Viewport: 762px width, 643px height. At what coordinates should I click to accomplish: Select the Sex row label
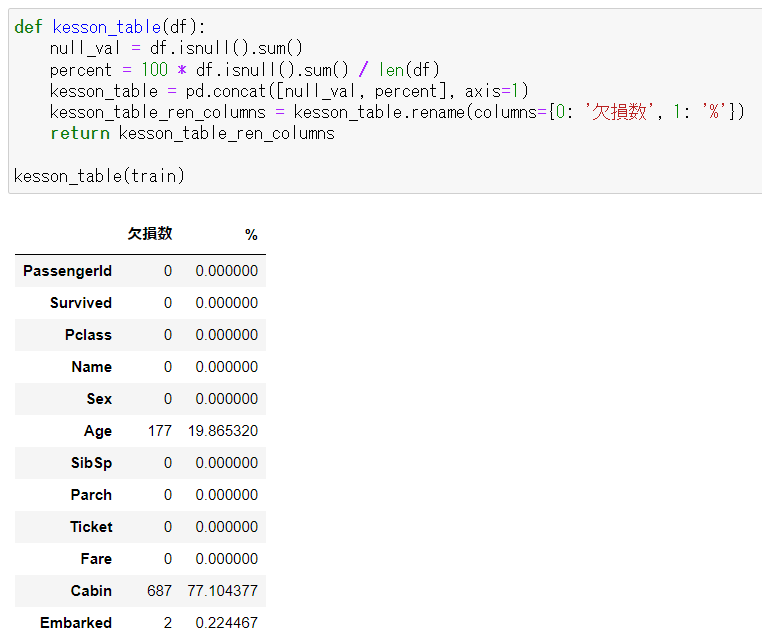pos(99,399)
